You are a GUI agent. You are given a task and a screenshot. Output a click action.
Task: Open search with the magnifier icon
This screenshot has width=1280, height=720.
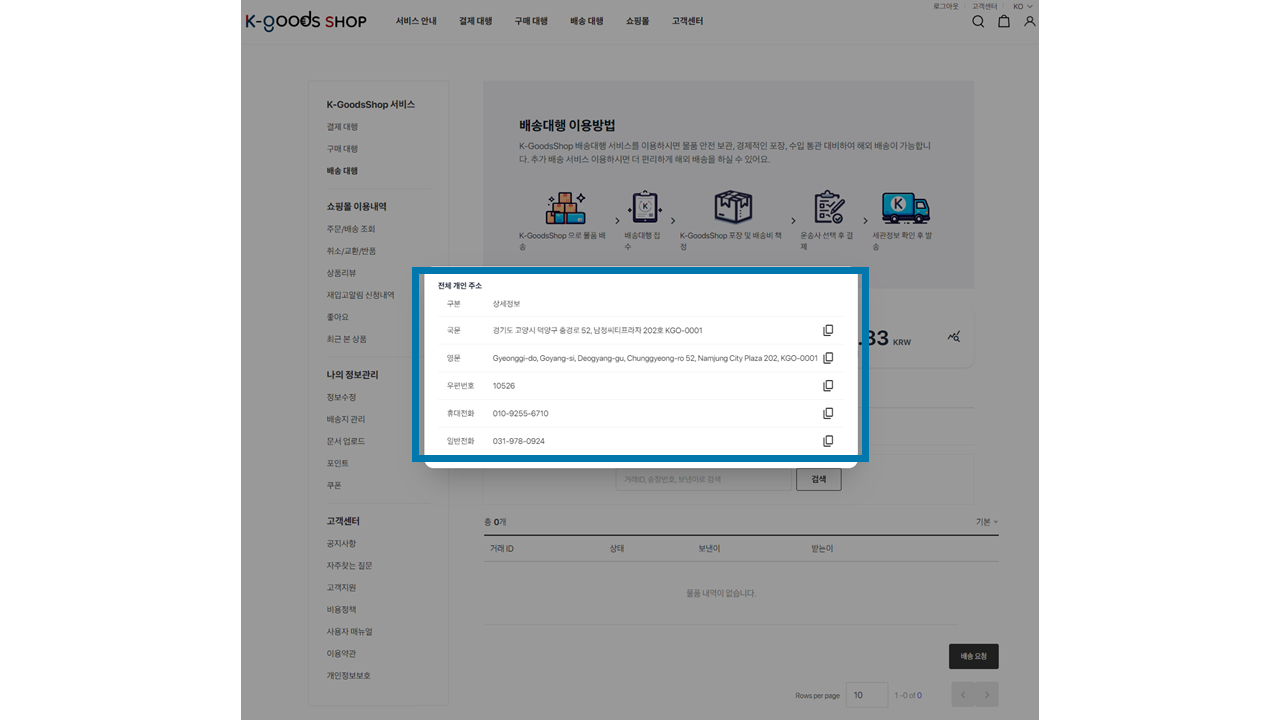(x=978, y=21)
